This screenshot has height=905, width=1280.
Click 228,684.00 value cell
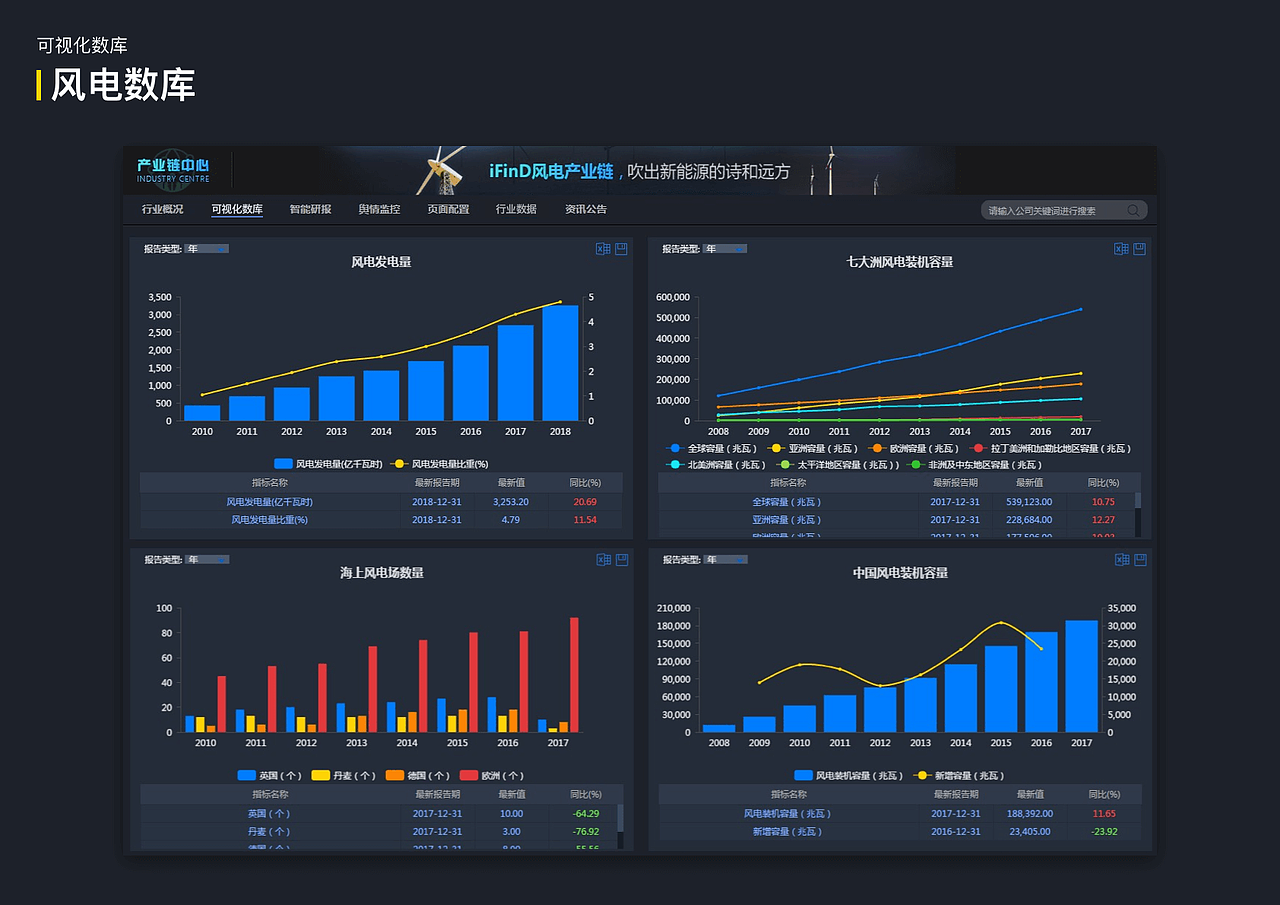pos(1029,520)
